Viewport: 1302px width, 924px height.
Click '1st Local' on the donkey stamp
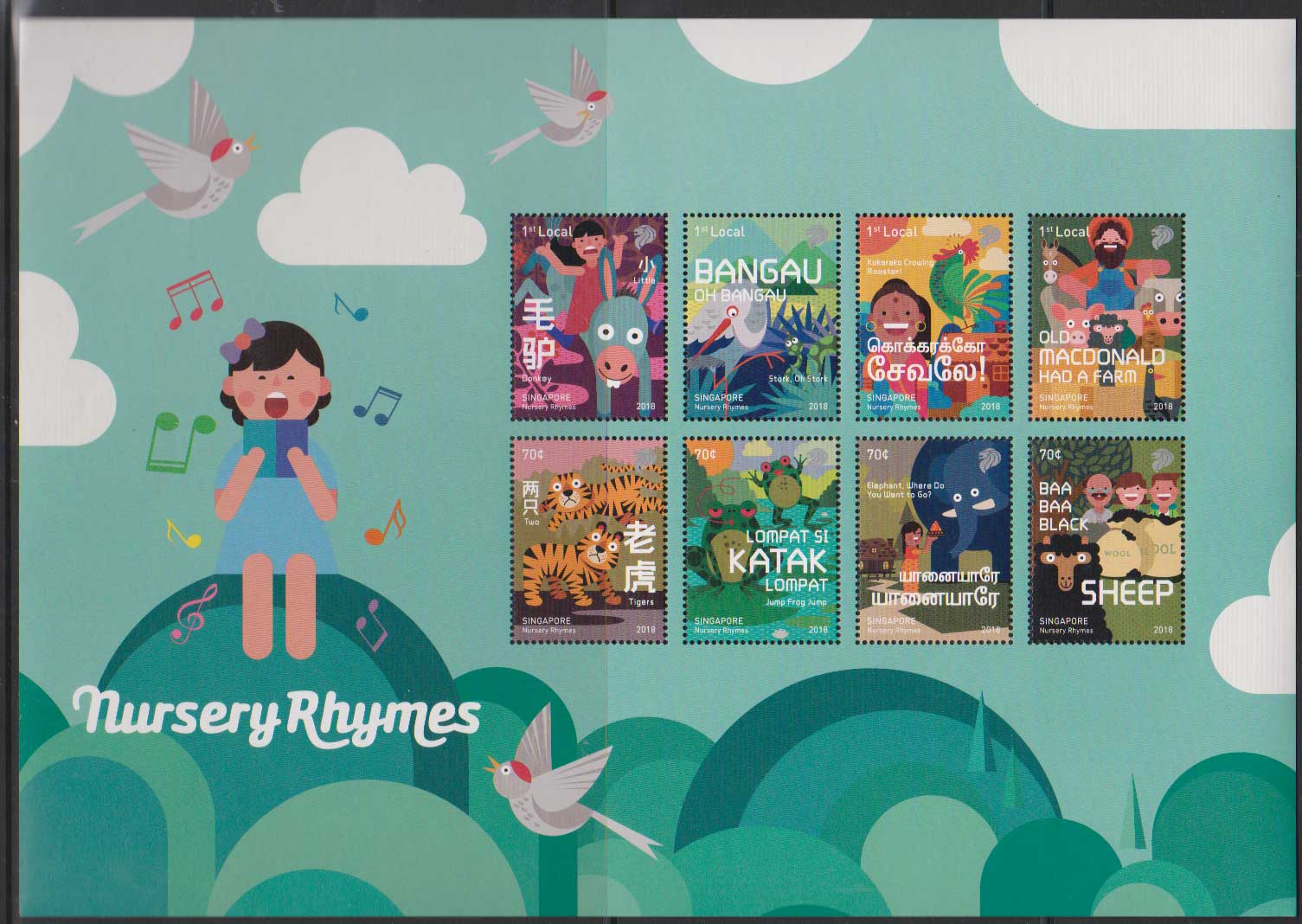[546, 232]
